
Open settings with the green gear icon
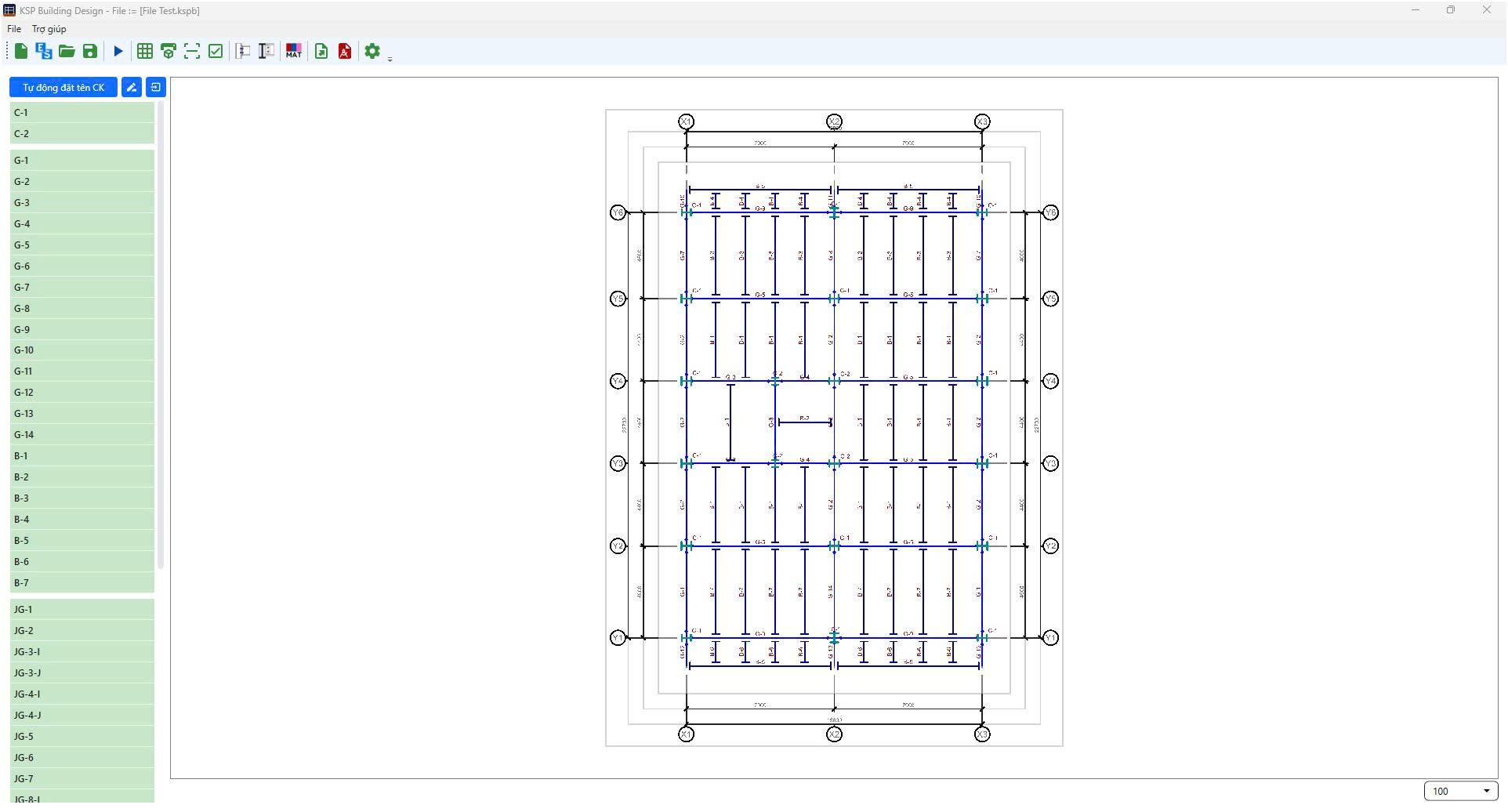pyautogui.click(x=372, y=52)
